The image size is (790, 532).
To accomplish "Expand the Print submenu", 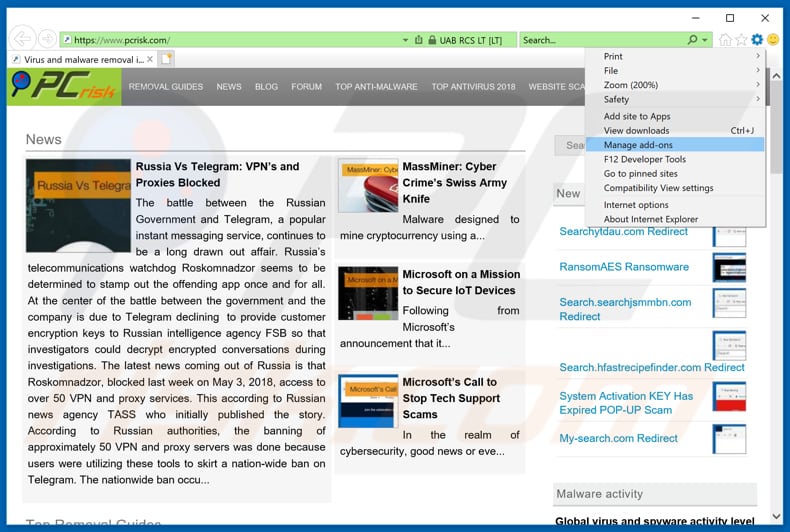I will (x=675, y=56).
